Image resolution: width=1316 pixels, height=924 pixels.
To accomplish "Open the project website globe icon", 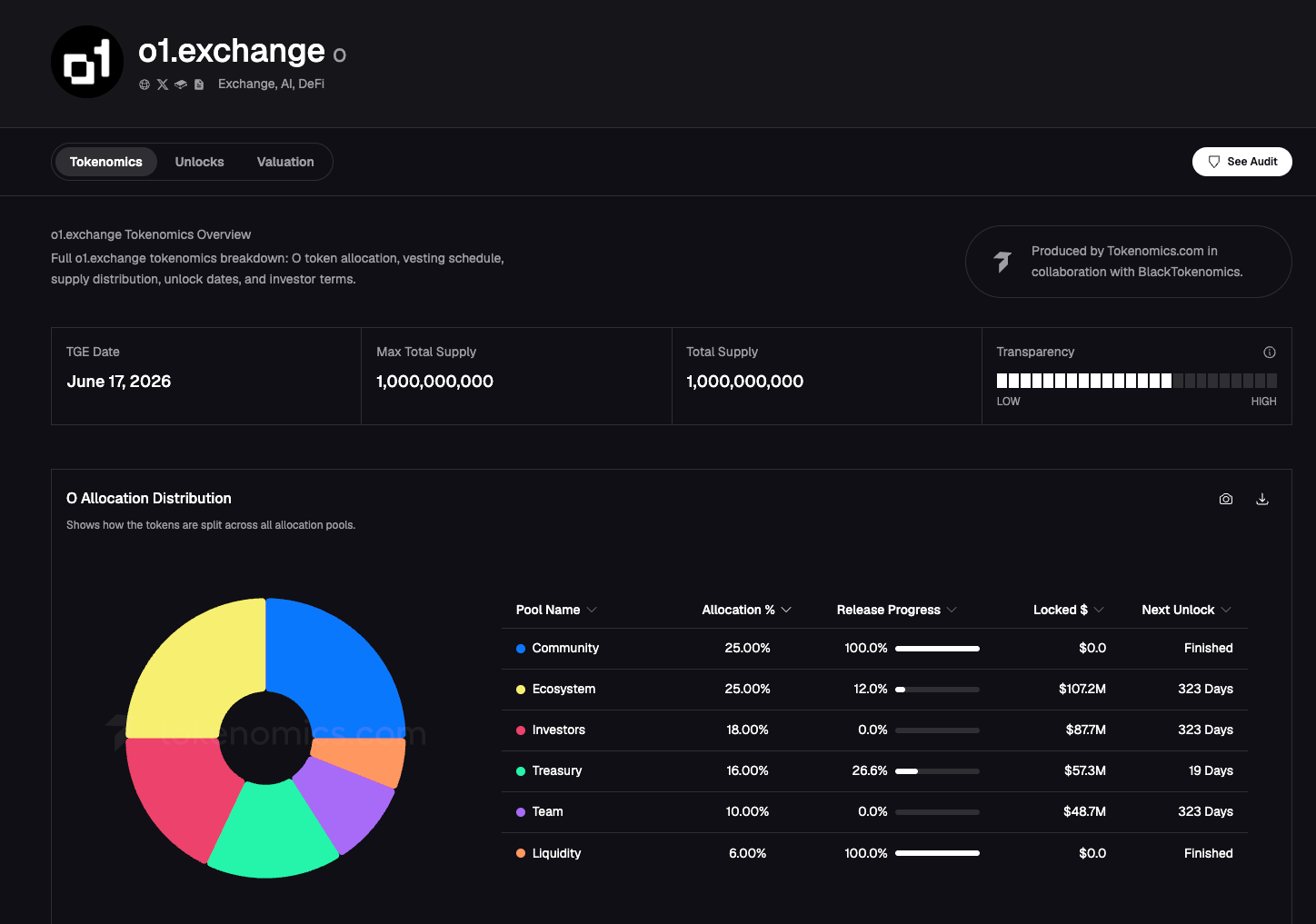I will tap(145, 84).
